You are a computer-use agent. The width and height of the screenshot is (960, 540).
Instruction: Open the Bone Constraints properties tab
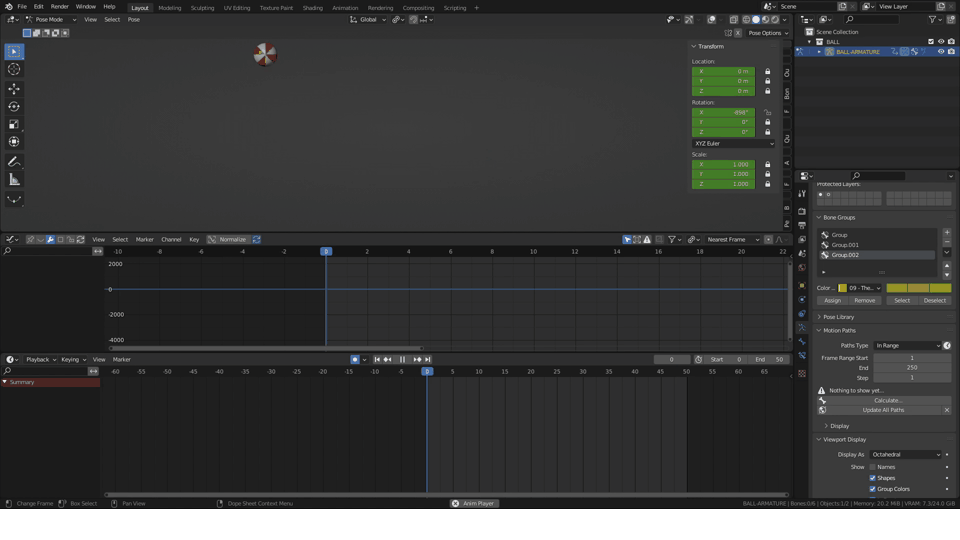pos(802,356)
